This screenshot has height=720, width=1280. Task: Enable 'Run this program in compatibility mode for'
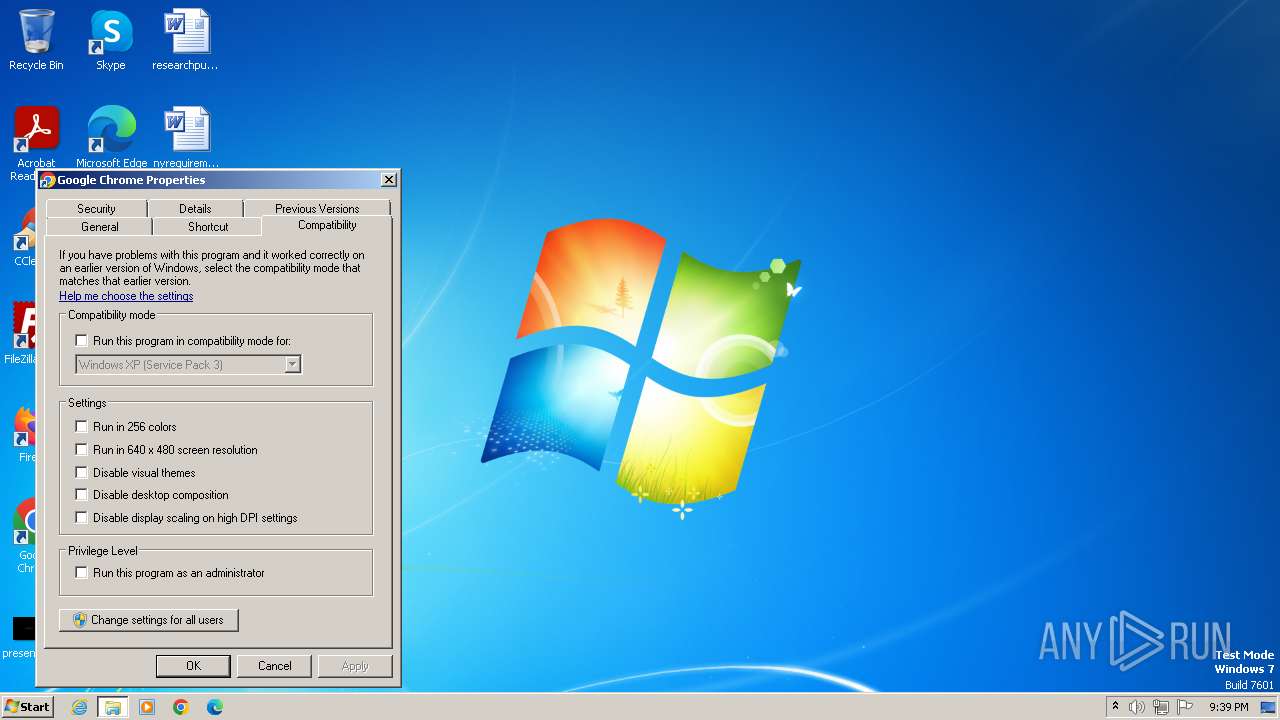tap(82, 341)
